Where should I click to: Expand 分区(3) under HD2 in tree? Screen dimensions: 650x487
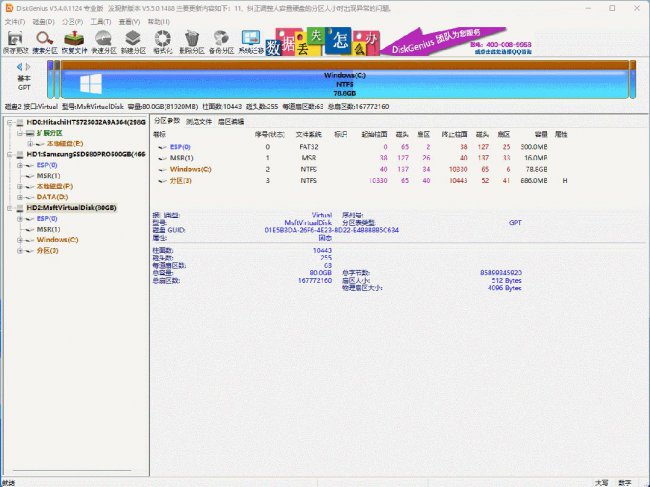(x=19, y=250)
